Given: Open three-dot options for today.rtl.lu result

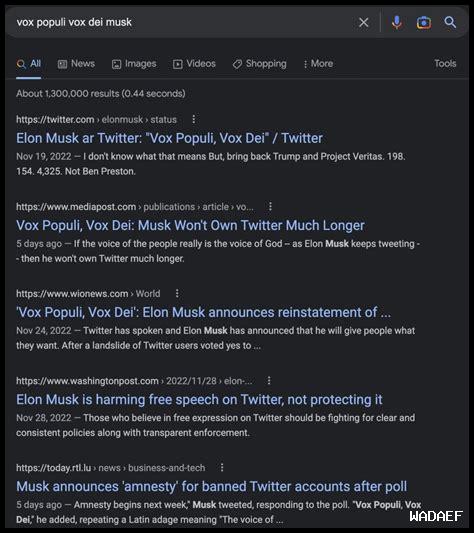Looking at the screenshot, I should pyautogui.click(x=222, y=468).
